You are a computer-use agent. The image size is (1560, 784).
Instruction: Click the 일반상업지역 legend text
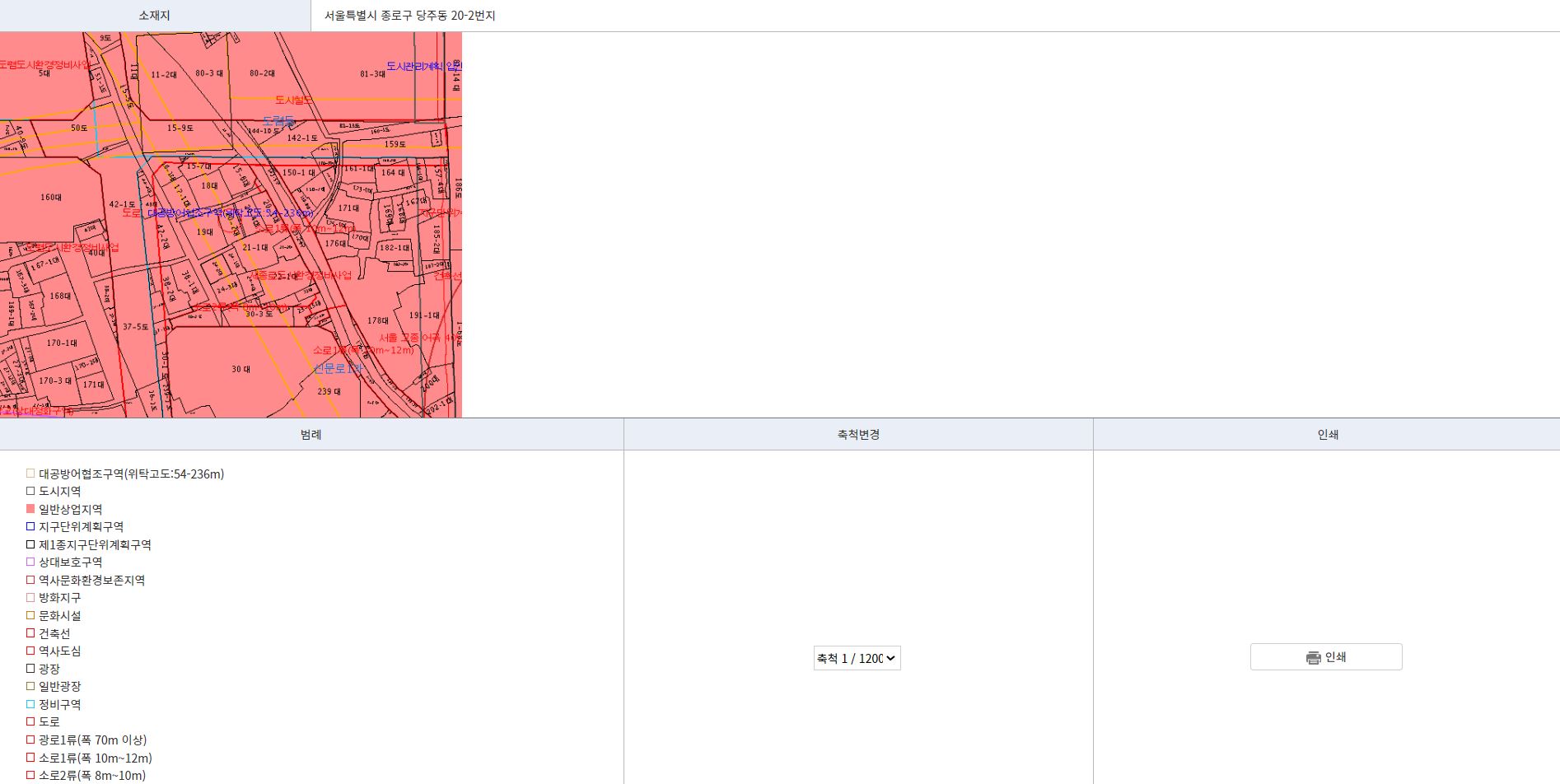click(x=71, y=510)
